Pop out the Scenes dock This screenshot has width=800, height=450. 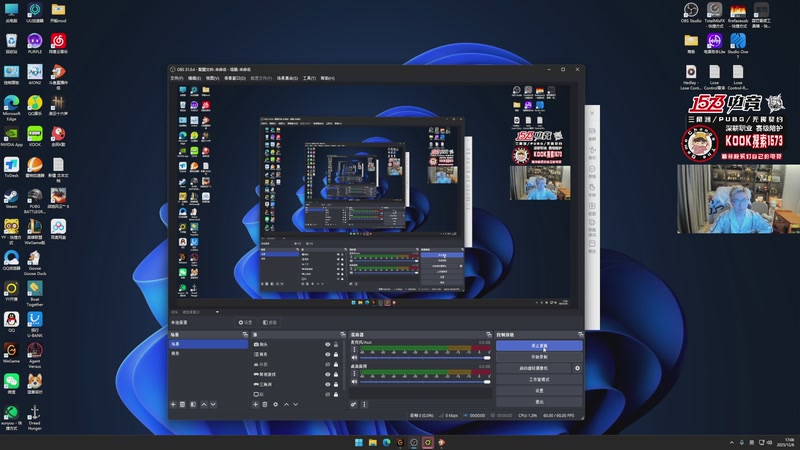point(245,335)
